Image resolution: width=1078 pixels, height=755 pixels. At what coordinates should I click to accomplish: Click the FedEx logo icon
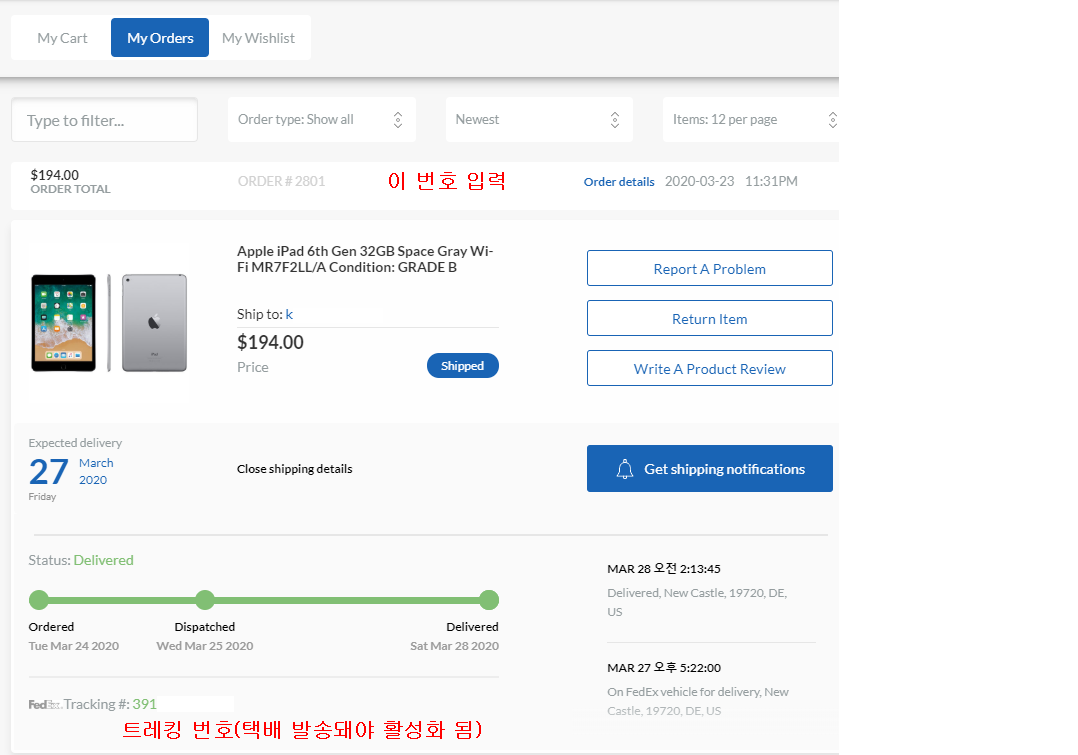pos(45,705)
